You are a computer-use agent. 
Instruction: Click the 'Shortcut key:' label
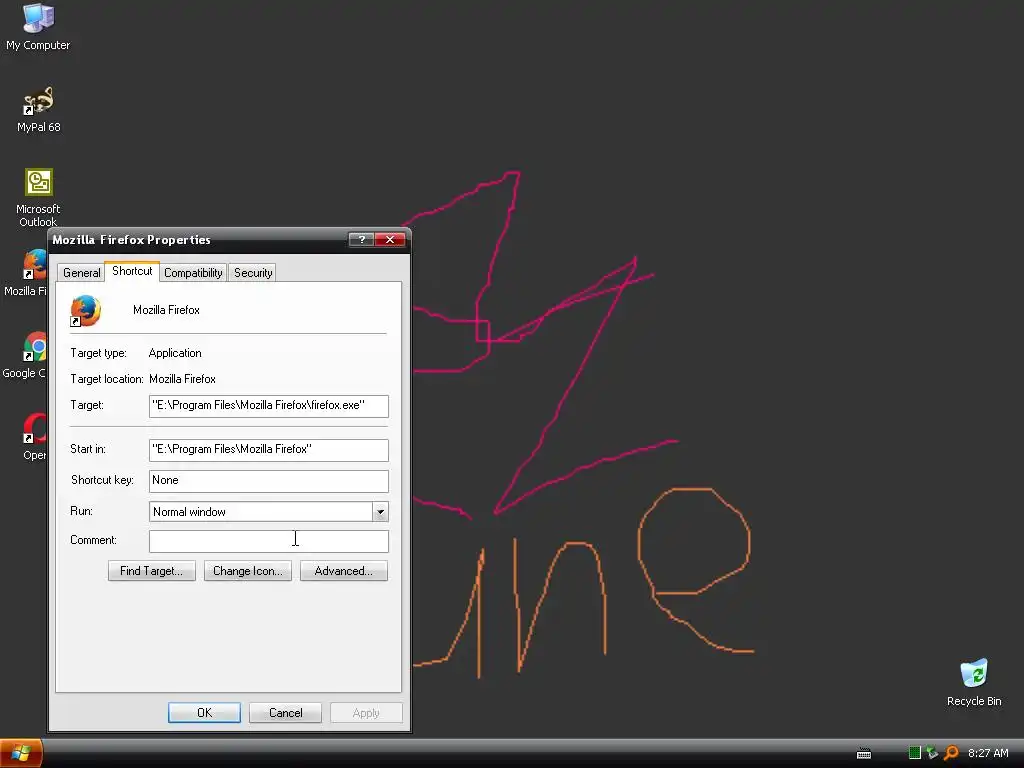coord(103,480)
